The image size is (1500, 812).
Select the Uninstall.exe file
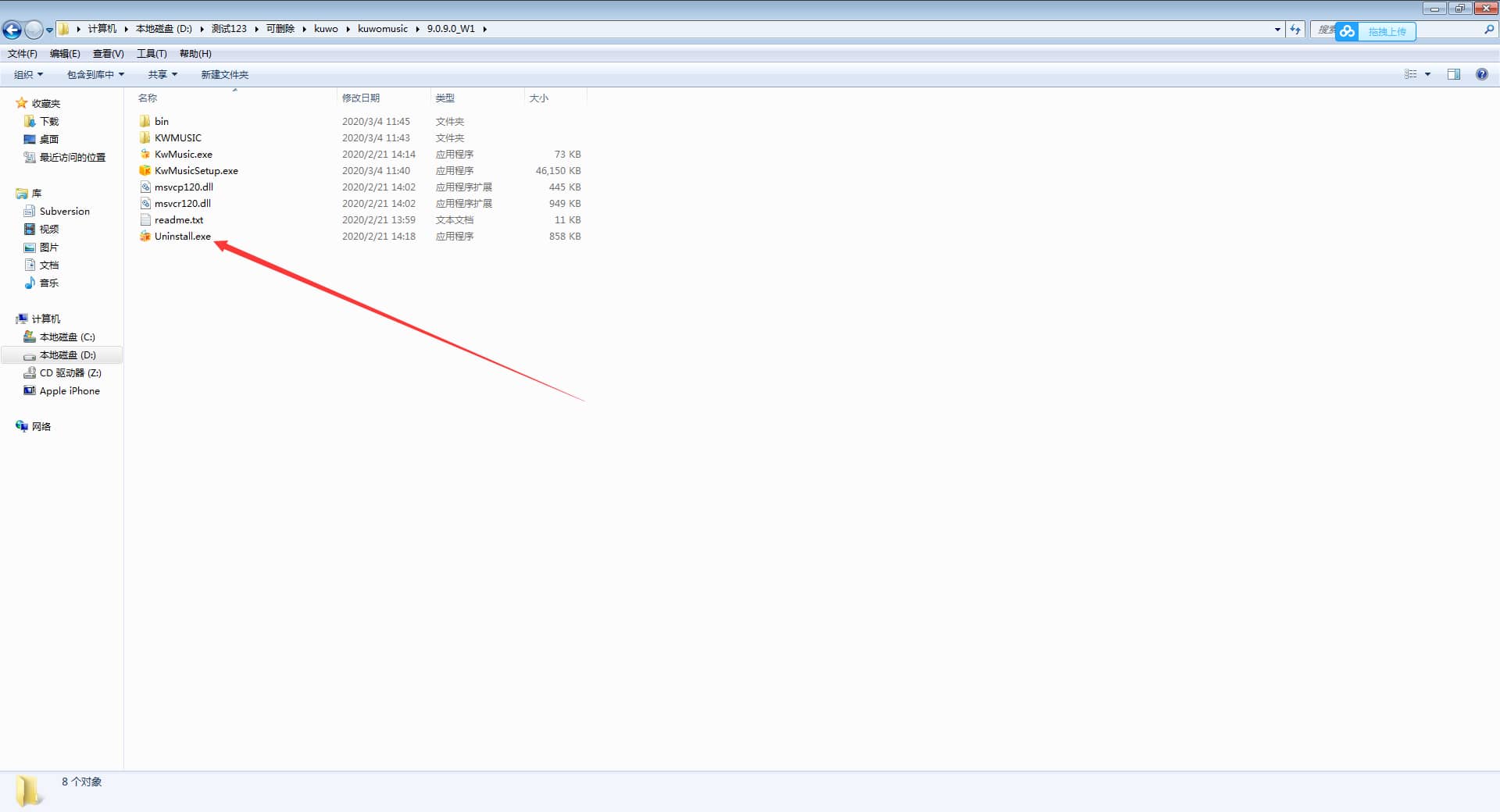pos(182,237)
